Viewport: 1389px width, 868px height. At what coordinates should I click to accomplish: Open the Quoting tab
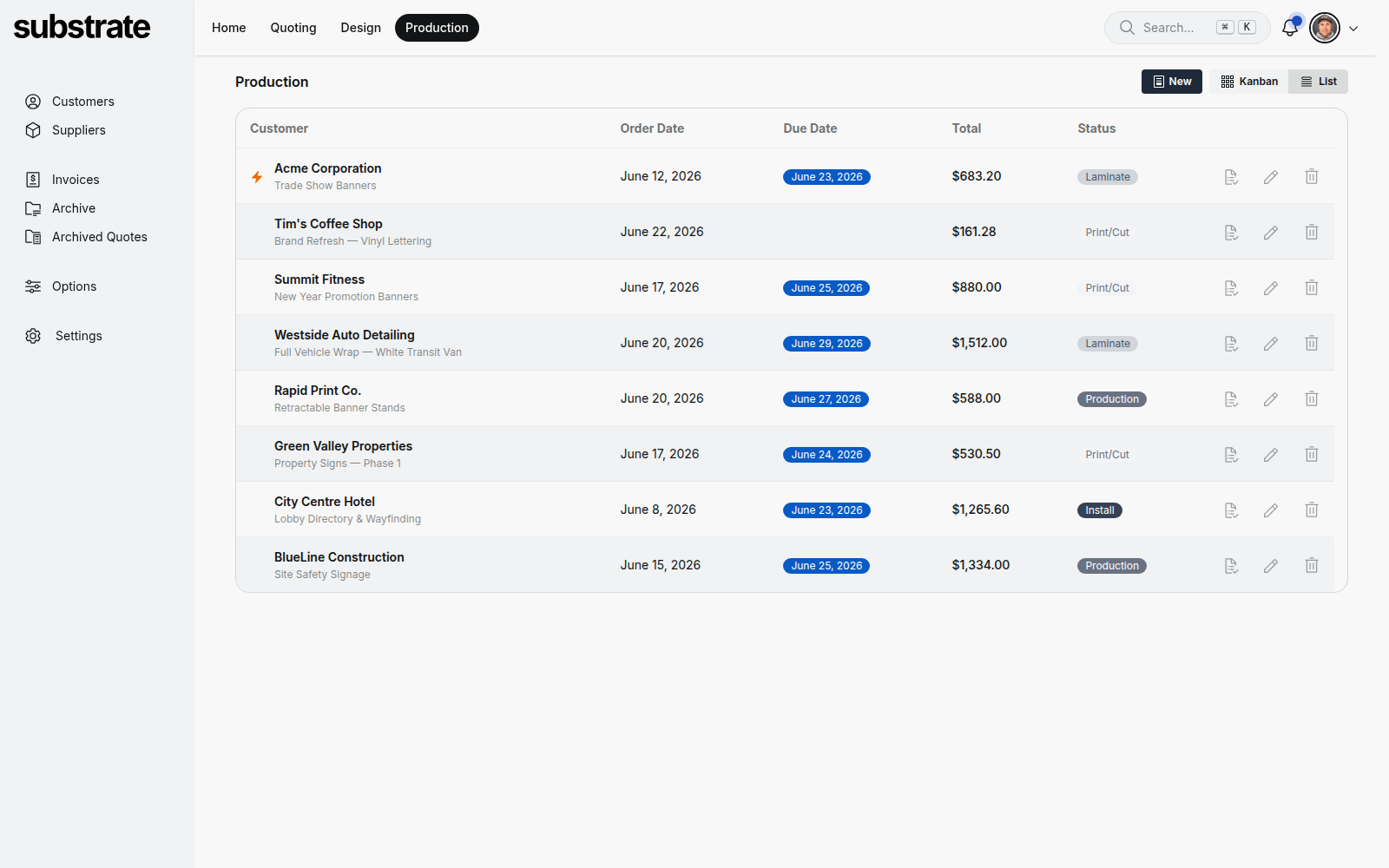point(293,28)
